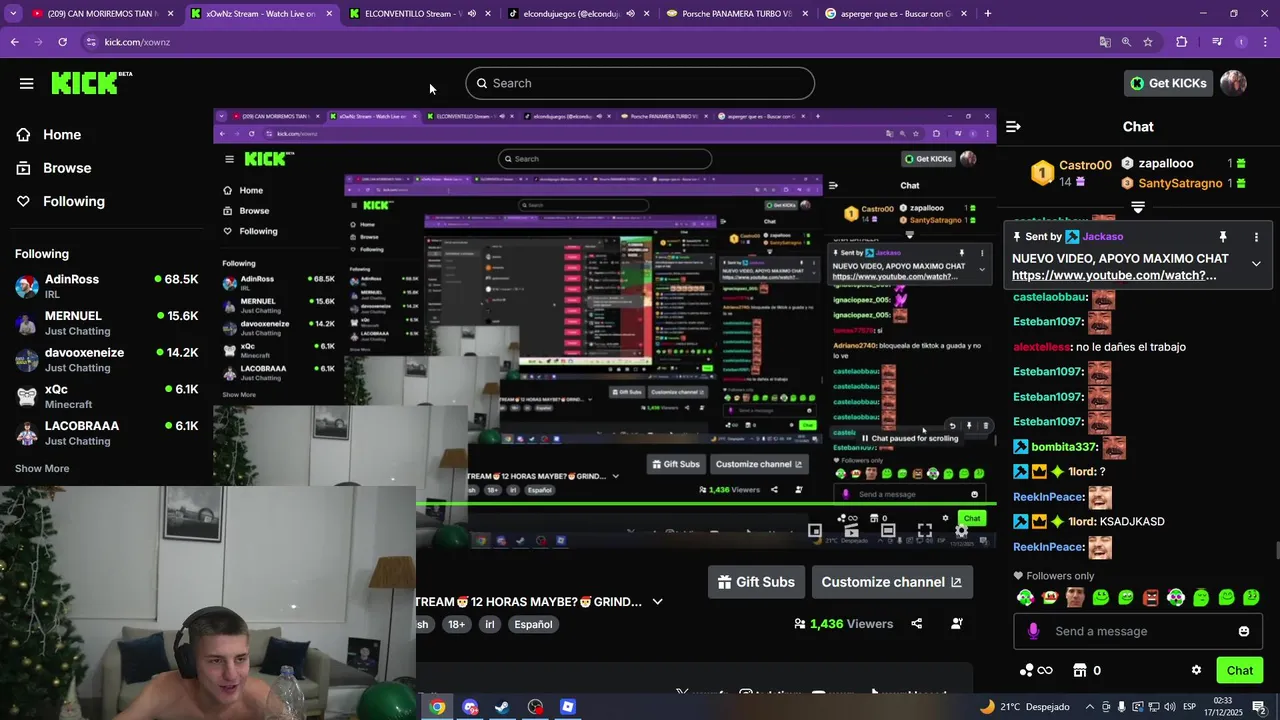Open OBS Studio from the taskbar
This screenshot has height=720, width=1280.
536,707
